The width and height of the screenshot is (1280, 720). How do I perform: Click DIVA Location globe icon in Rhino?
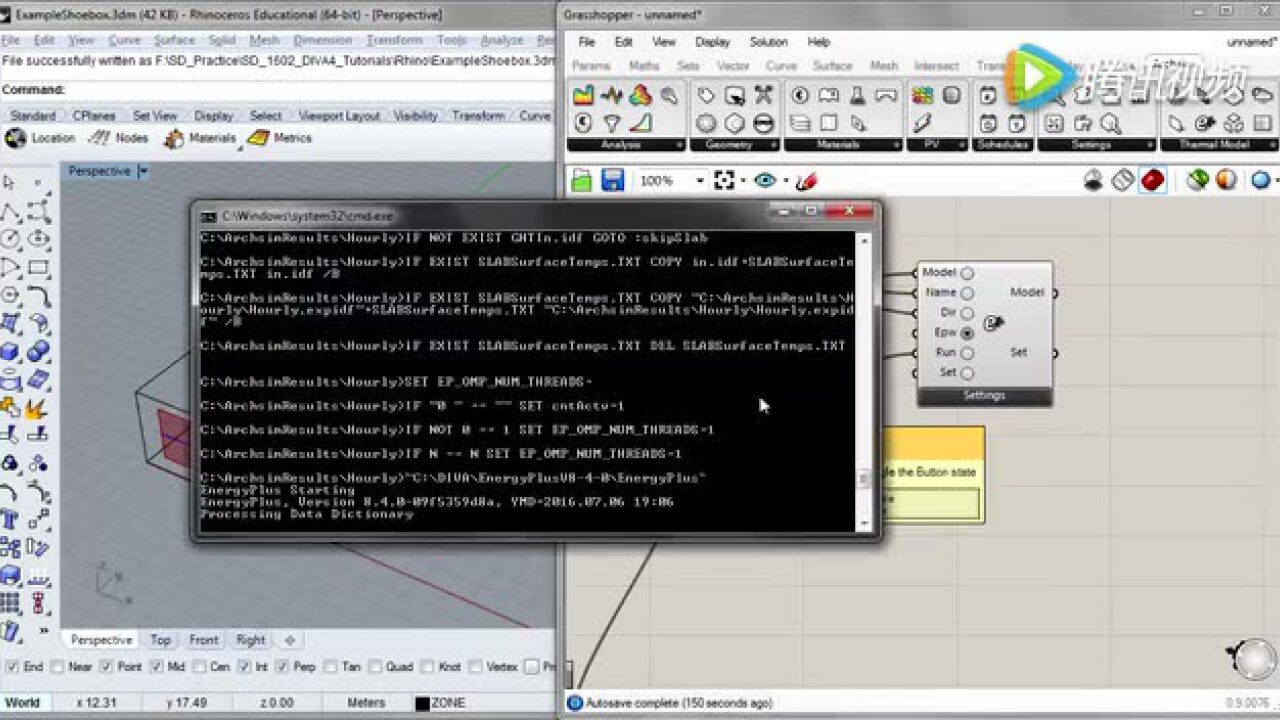15,139
